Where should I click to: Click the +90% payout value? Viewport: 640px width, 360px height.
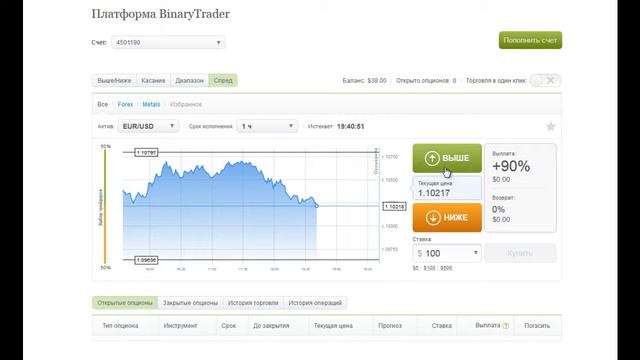point(511,166)
